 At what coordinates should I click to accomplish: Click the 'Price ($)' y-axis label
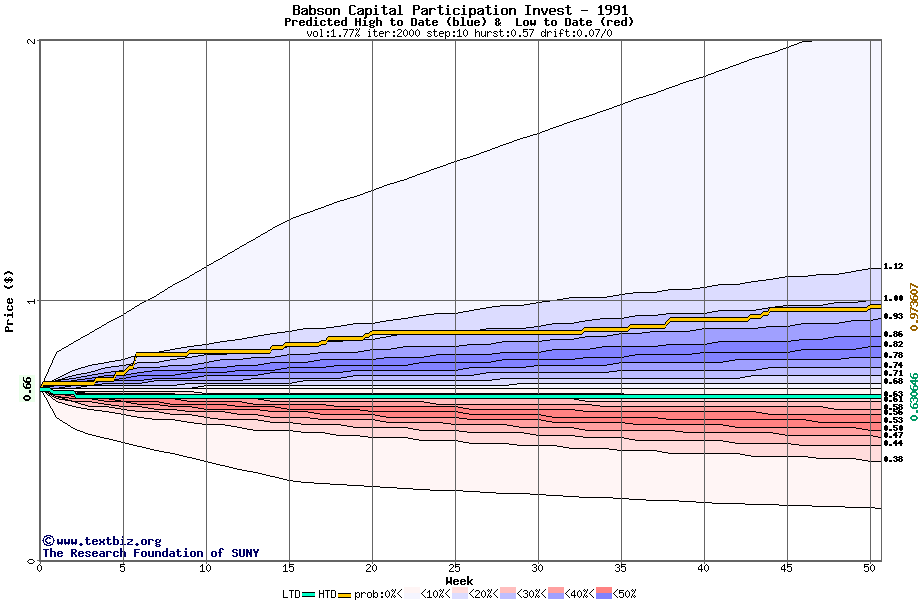[8, 301]
